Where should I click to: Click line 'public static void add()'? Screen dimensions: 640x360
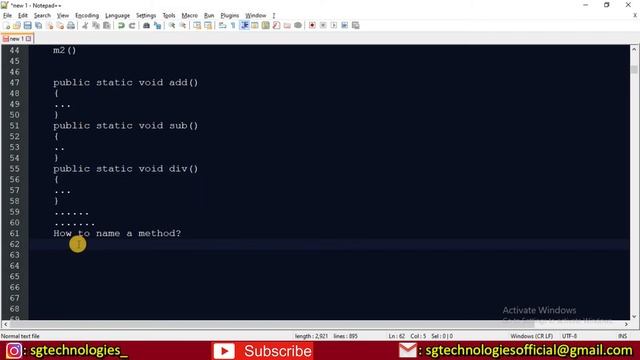[125, 82]
